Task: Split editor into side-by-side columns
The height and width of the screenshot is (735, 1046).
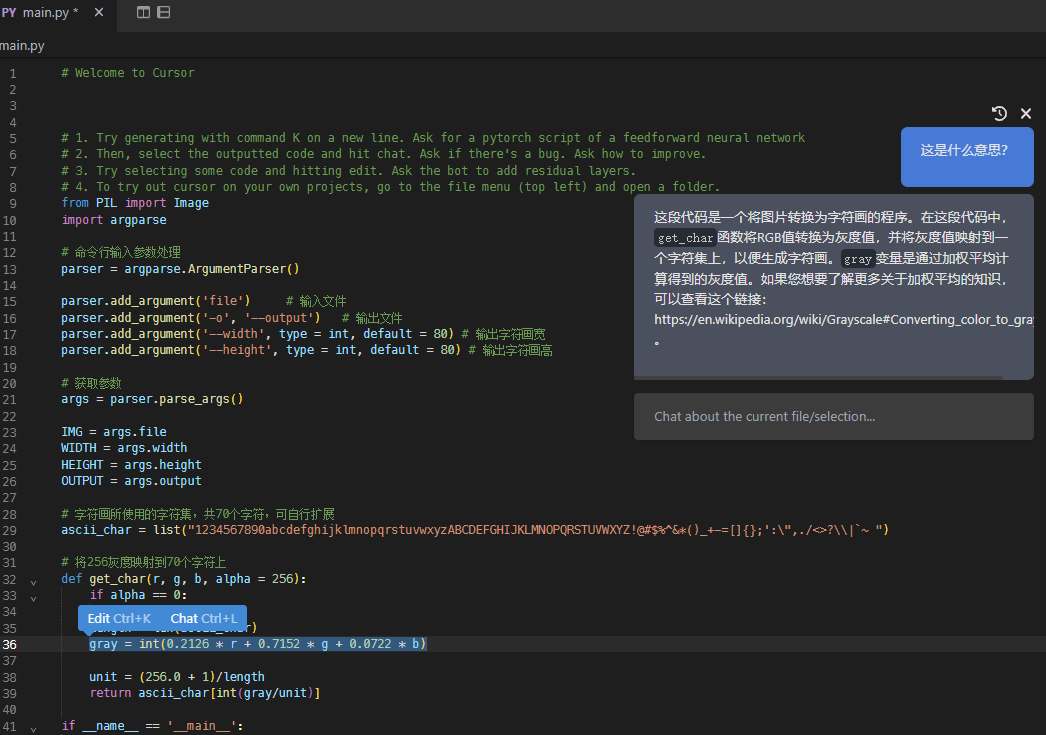Action: [143, 13]
